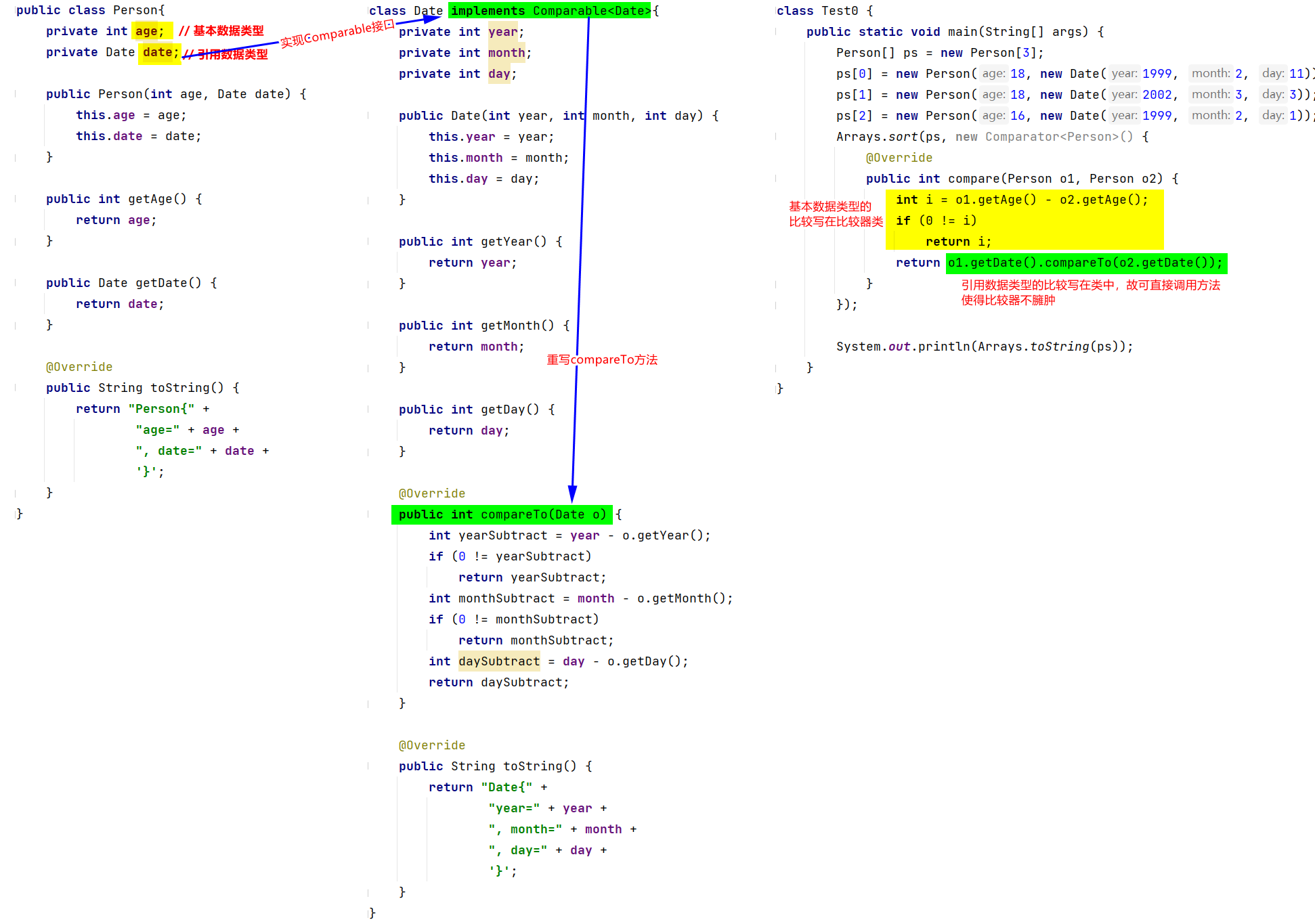1315x924 pixels.
Task: Click the "return monthSubtract;" statement
Action: click(x=536, y=640)
